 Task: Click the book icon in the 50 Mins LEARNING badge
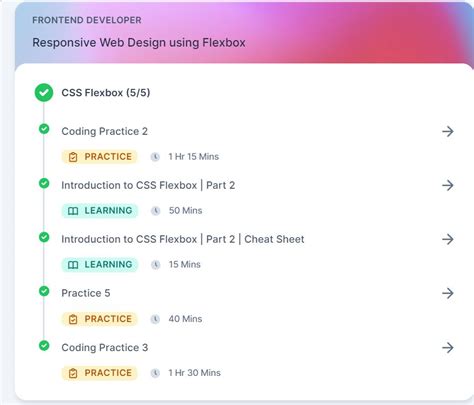pyautogui.click(x=73, y=211)
